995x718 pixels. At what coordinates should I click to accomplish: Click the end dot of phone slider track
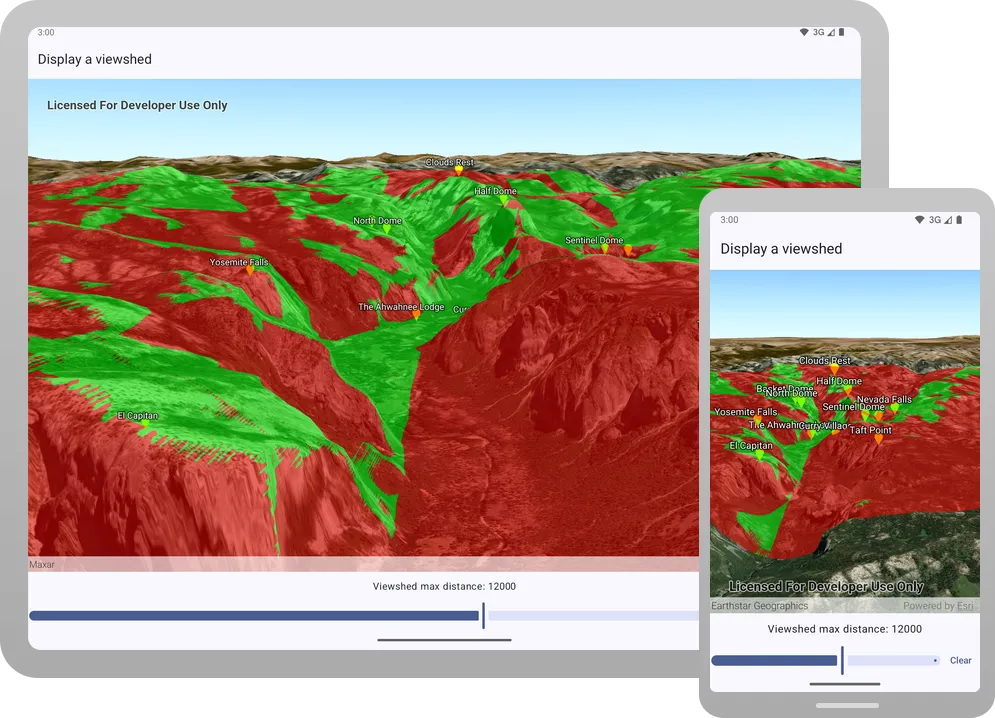[x=935, y=661]
